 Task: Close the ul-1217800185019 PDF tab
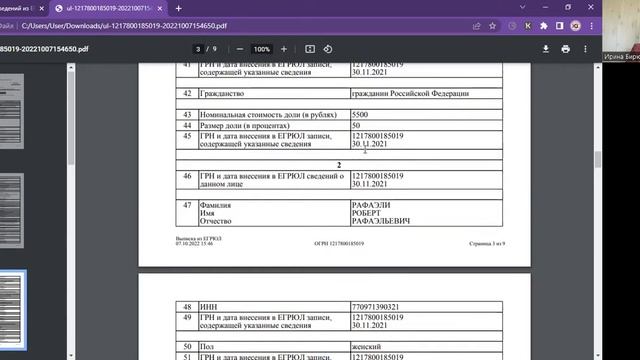tap(160, 8)
